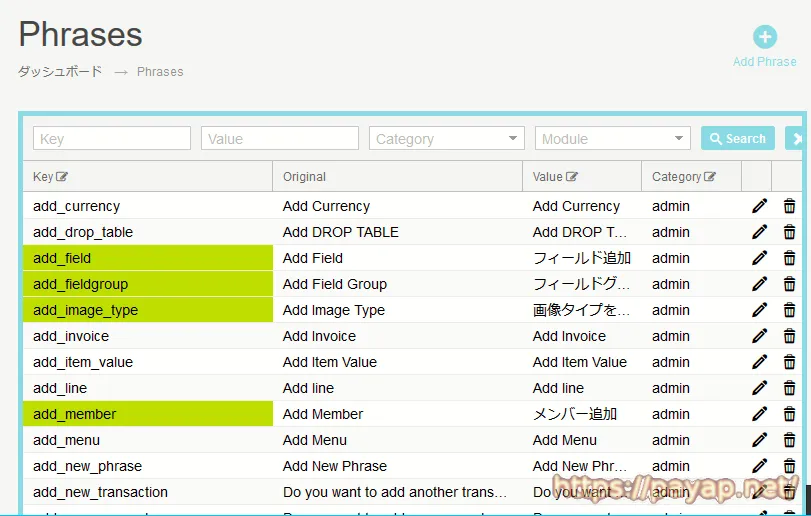This screenshot has width=811, height=516.
Task: Click the Value filter text box
Action: 280,139
